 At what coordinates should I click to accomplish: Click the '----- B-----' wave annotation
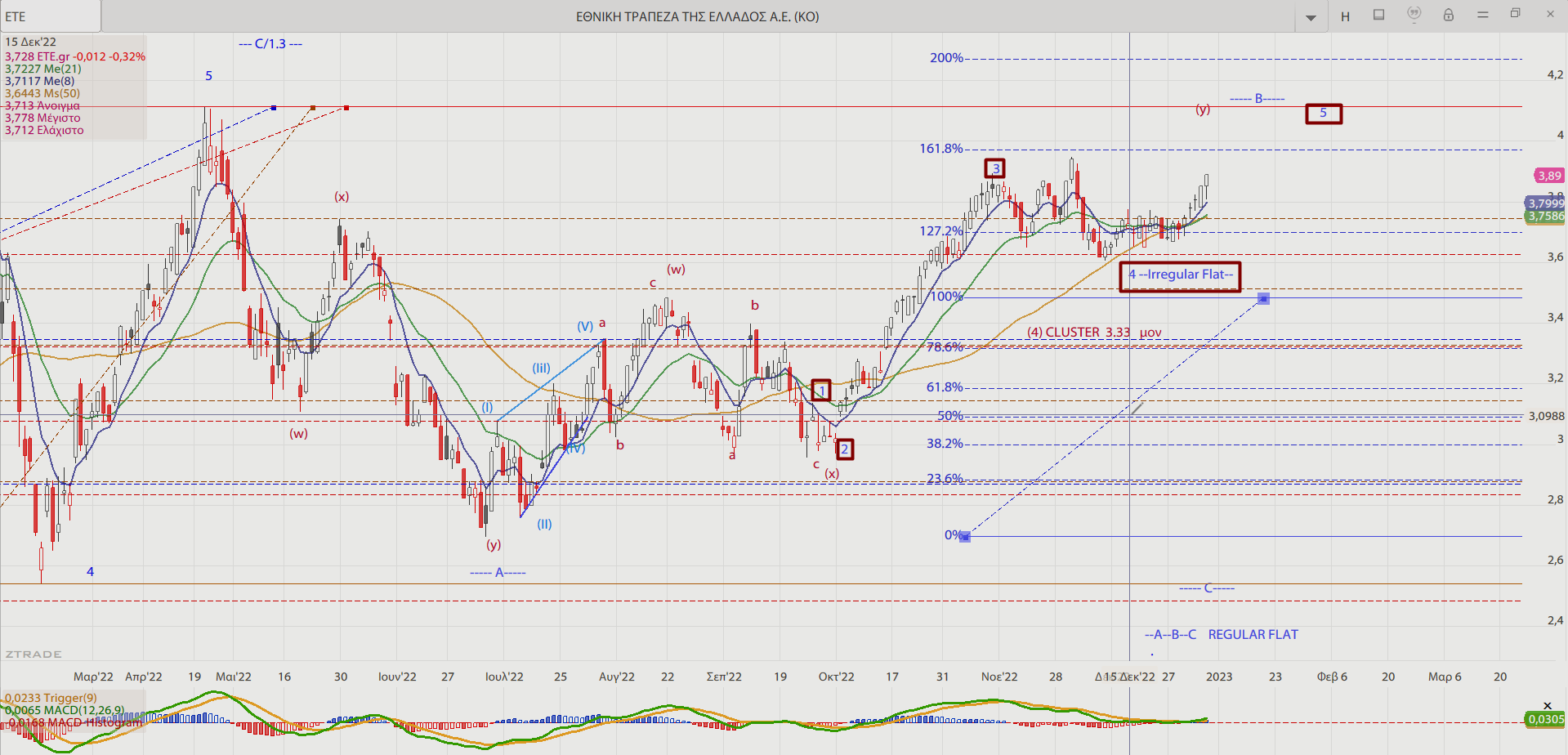coord(1257,99)
